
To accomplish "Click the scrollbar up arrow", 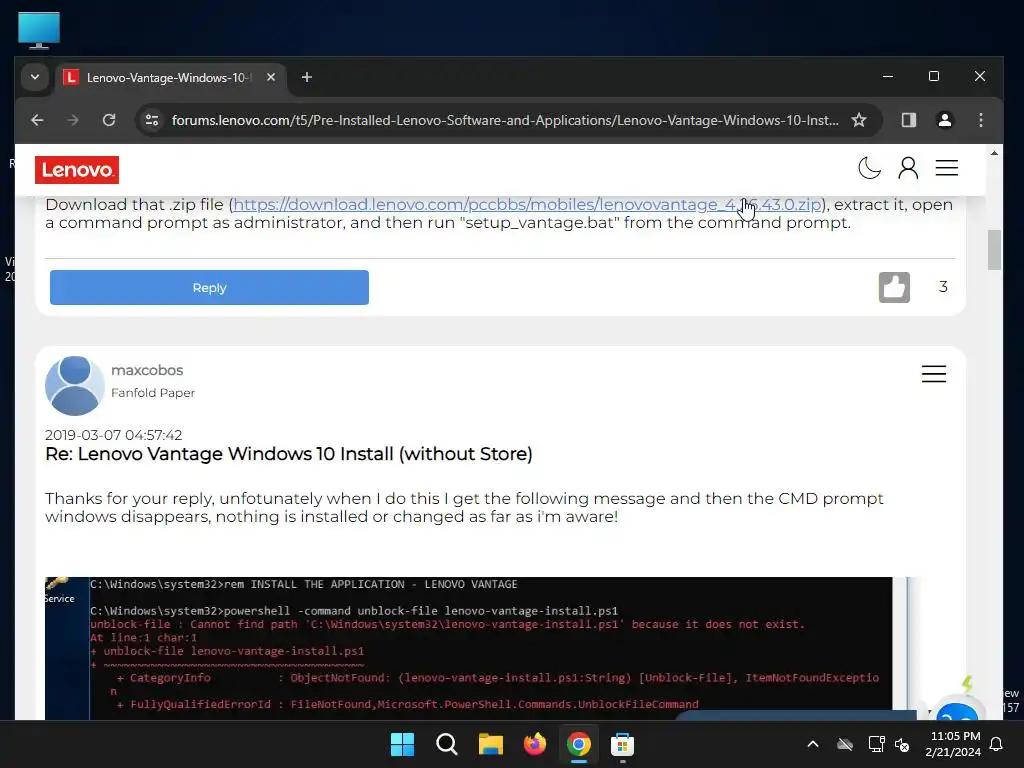I will pos(994,153).
